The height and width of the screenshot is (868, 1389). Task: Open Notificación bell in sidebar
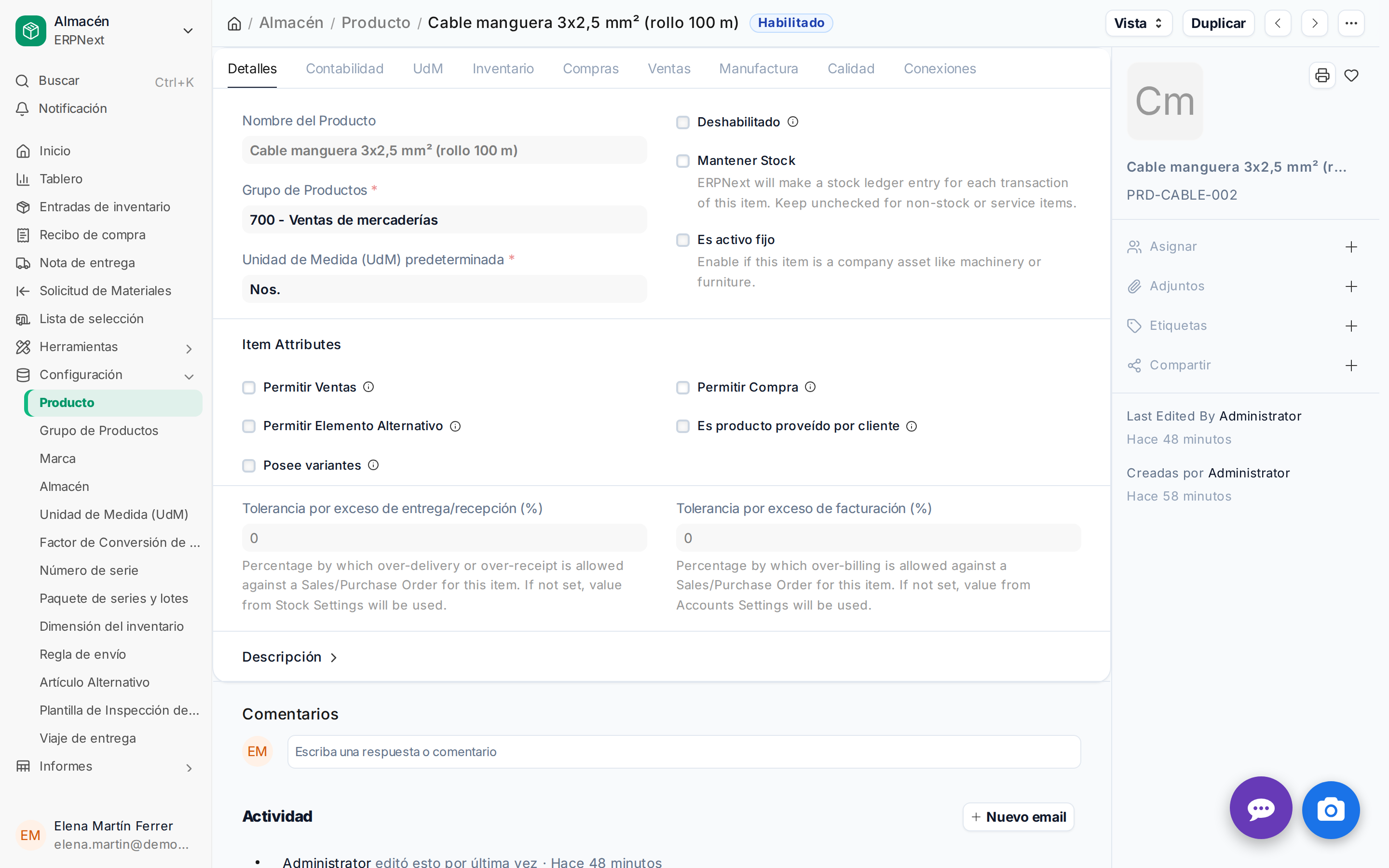pos(106,108)
